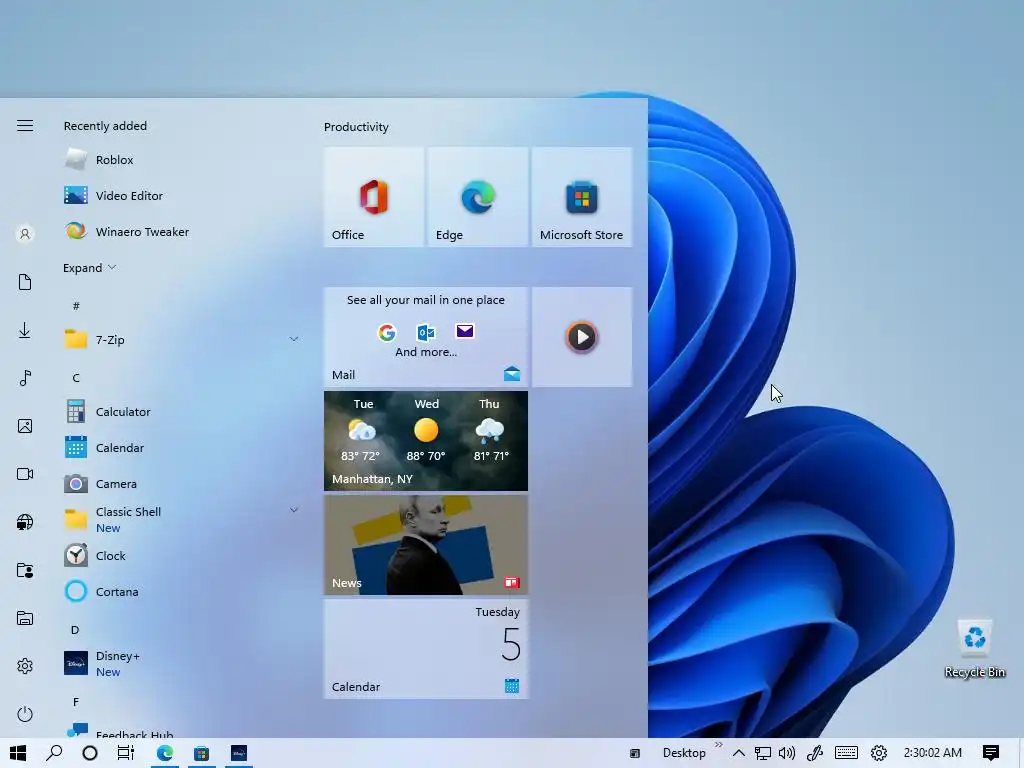Open the Office tile

click(374, 197)
